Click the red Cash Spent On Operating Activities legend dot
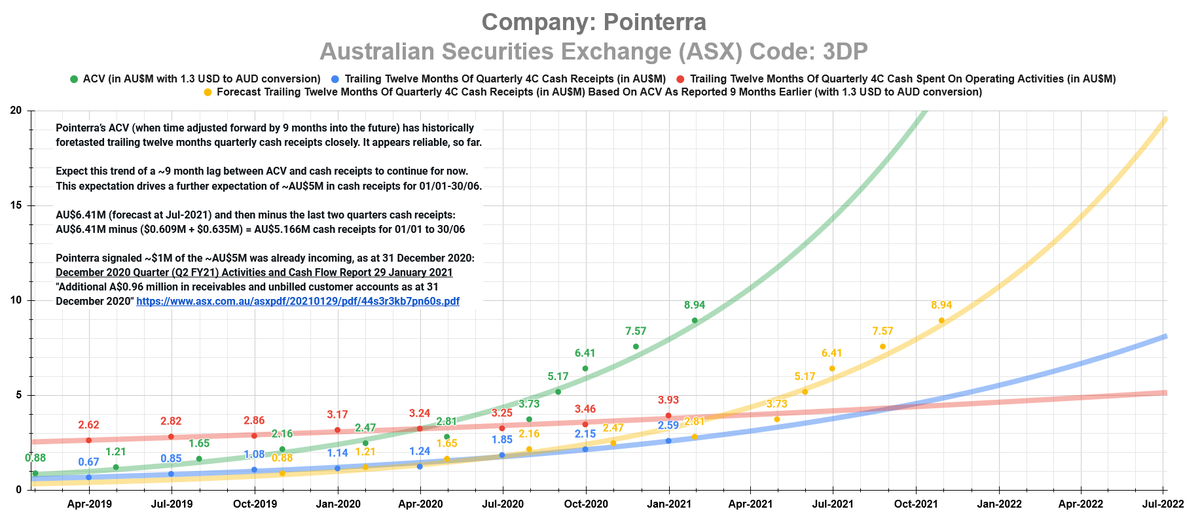 point(681,78)
